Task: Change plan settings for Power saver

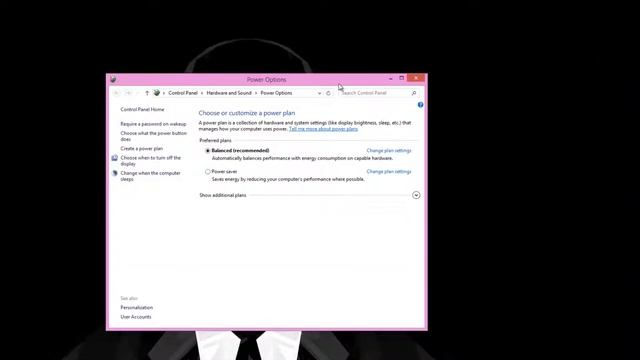Action: click(389, 172)
